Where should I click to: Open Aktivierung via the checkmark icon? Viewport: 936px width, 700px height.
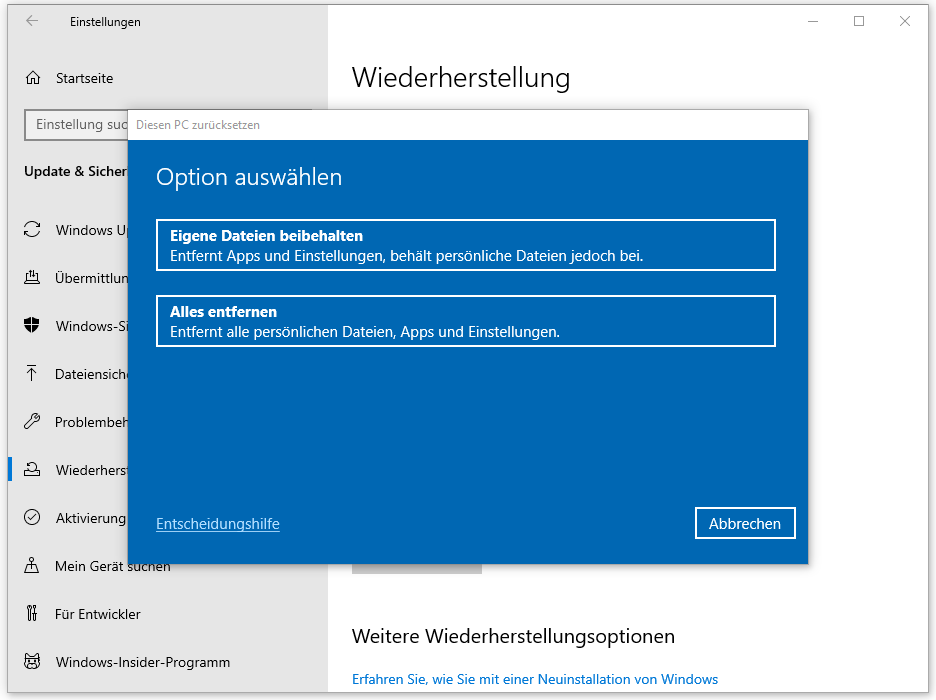pyautogui.click(x=33, y=518)
